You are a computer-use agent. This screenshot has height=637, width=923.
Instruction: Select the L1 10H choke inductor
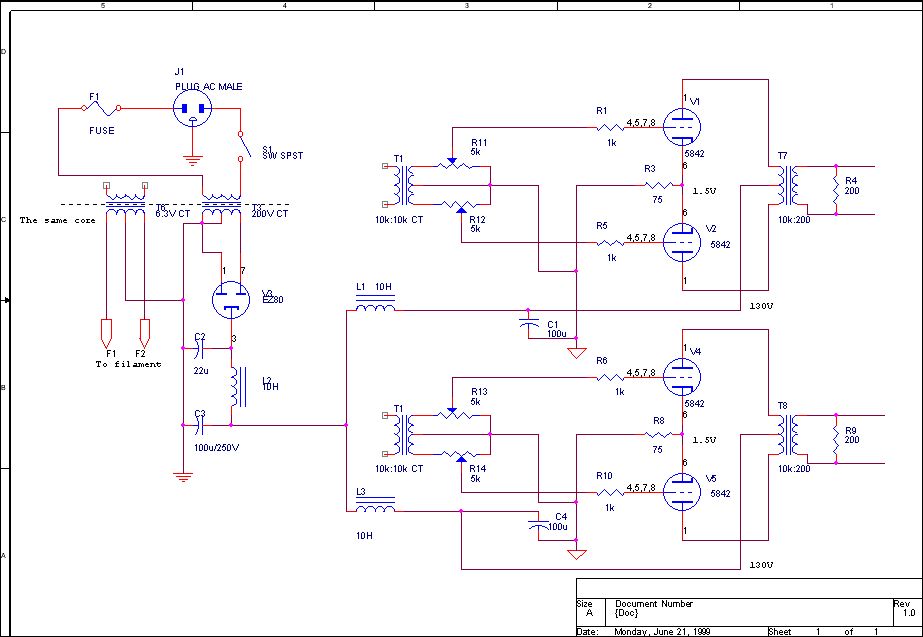click(x=374, y=309)
